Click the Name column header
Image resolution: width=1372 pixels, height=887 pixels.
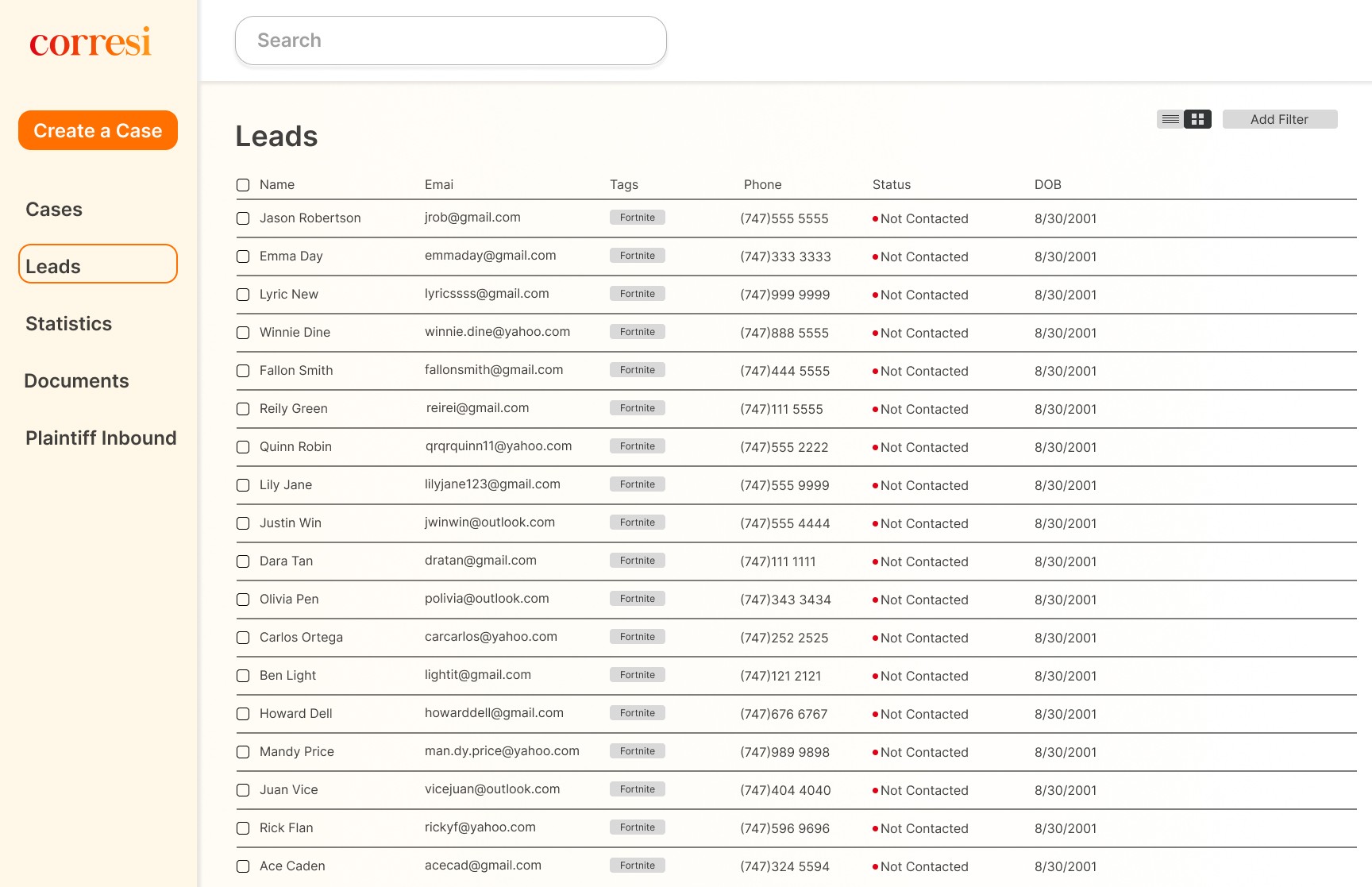pos(277,185)
